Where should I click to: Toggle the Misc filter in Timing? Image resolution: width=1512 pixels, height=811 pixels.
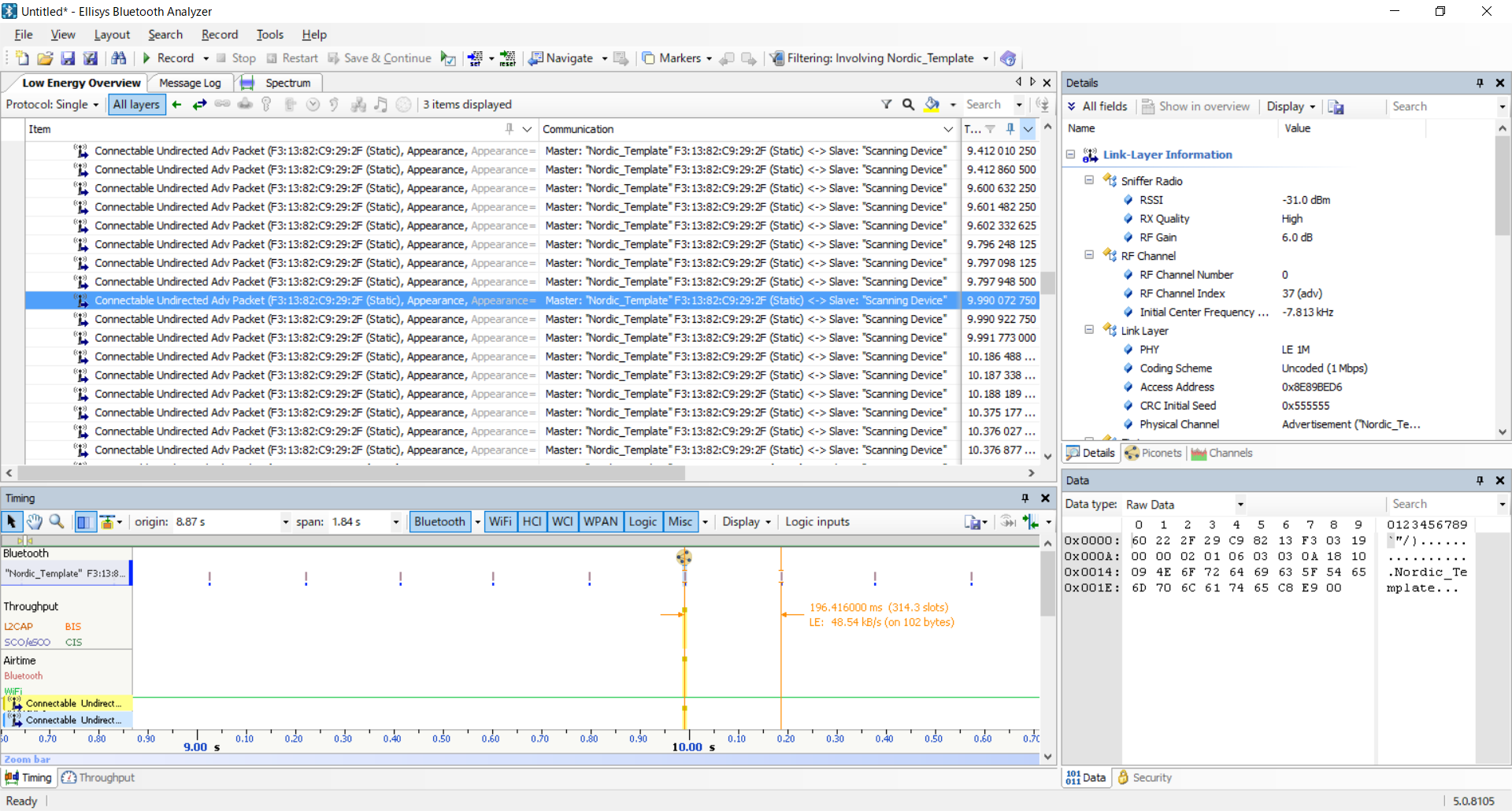[x=680, y=521]
